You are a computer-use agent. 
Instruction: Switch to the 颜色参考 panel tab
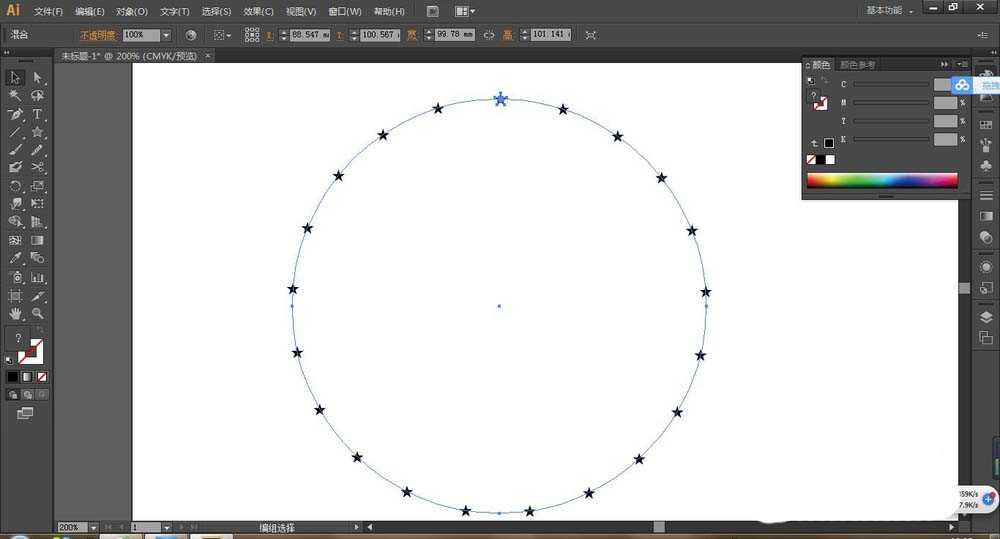pyautogui.click(x=857, y=65)
